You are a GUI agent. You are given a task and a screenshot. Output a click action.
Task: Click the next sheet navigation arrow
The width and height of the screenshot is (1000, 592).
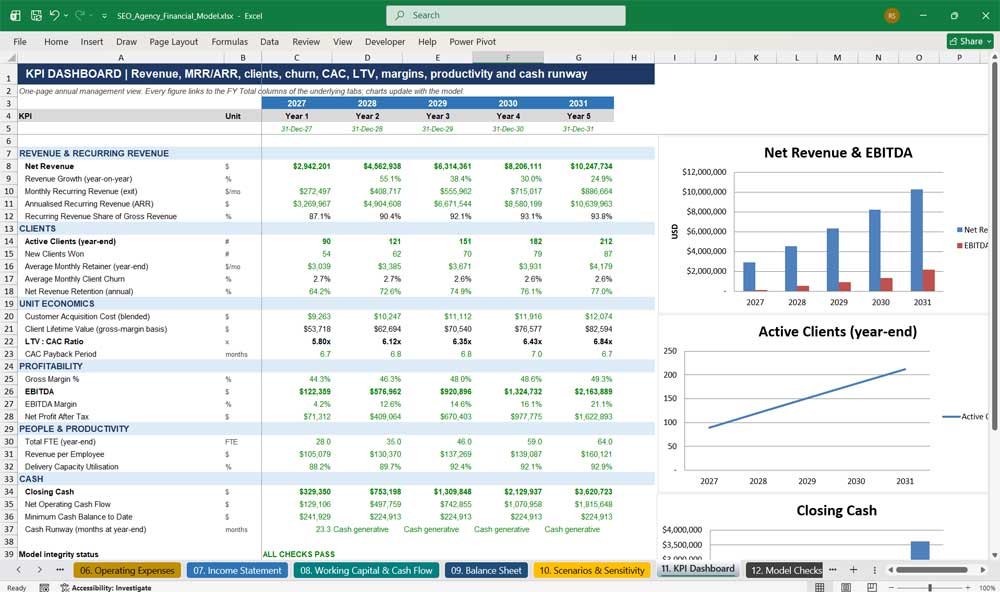(40, 570)
